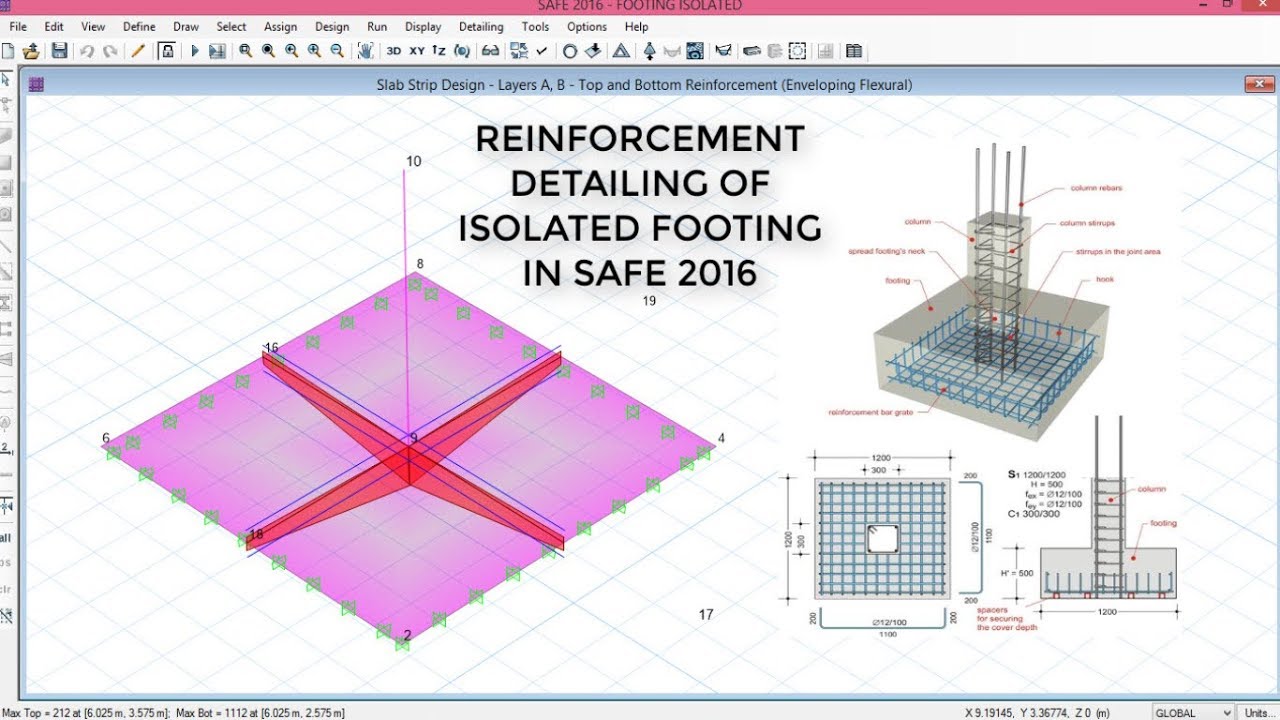The width and height of the screenshot is (1280, 720).
Task: Click the view window icon beside Slab Strip Design
Action: tap(37, 85)
